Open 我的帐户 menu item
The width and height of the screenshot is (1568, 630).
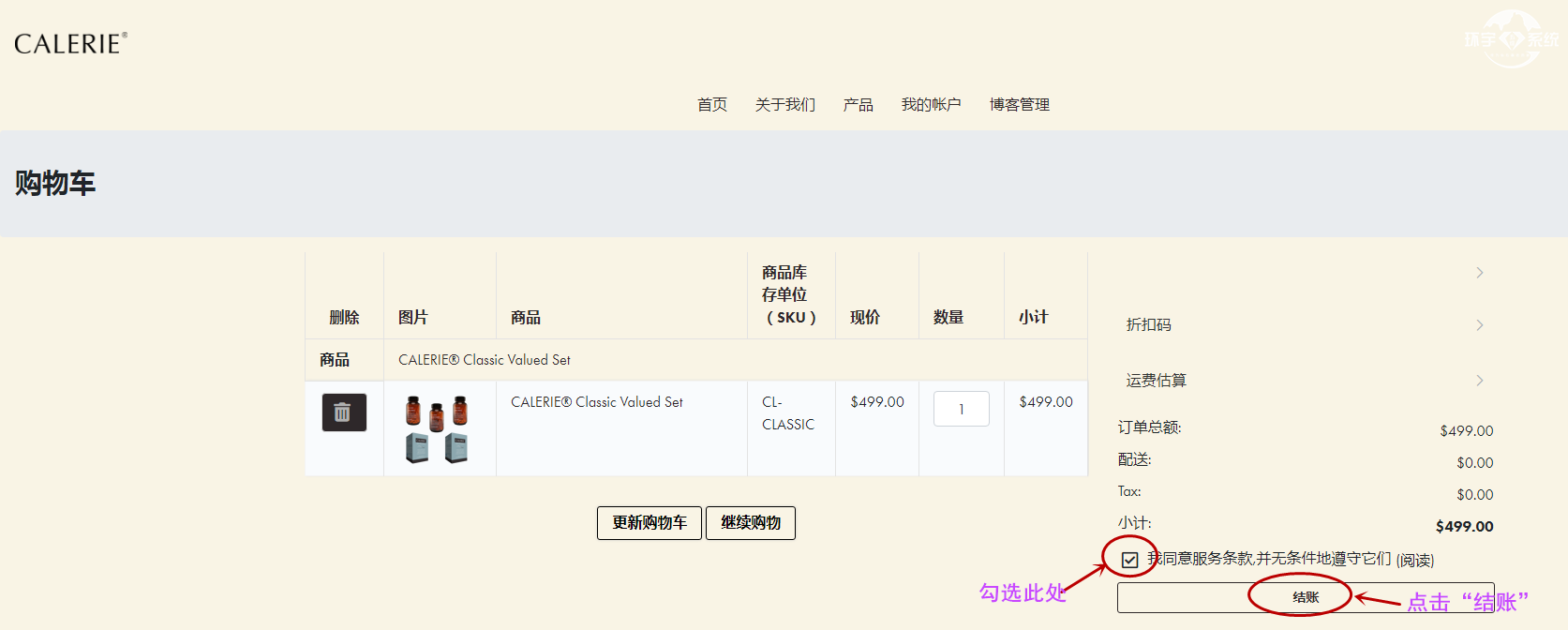point(932,104)
